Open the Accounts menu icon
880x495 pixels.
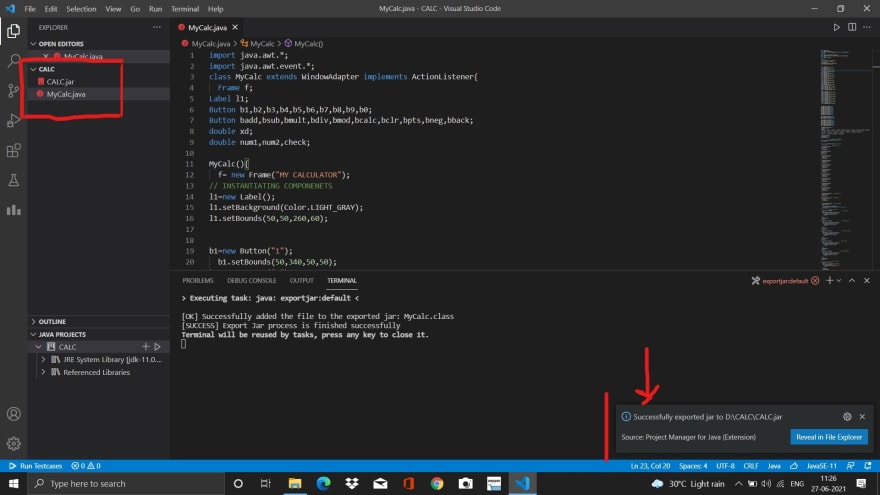click(x=13, y=414)
